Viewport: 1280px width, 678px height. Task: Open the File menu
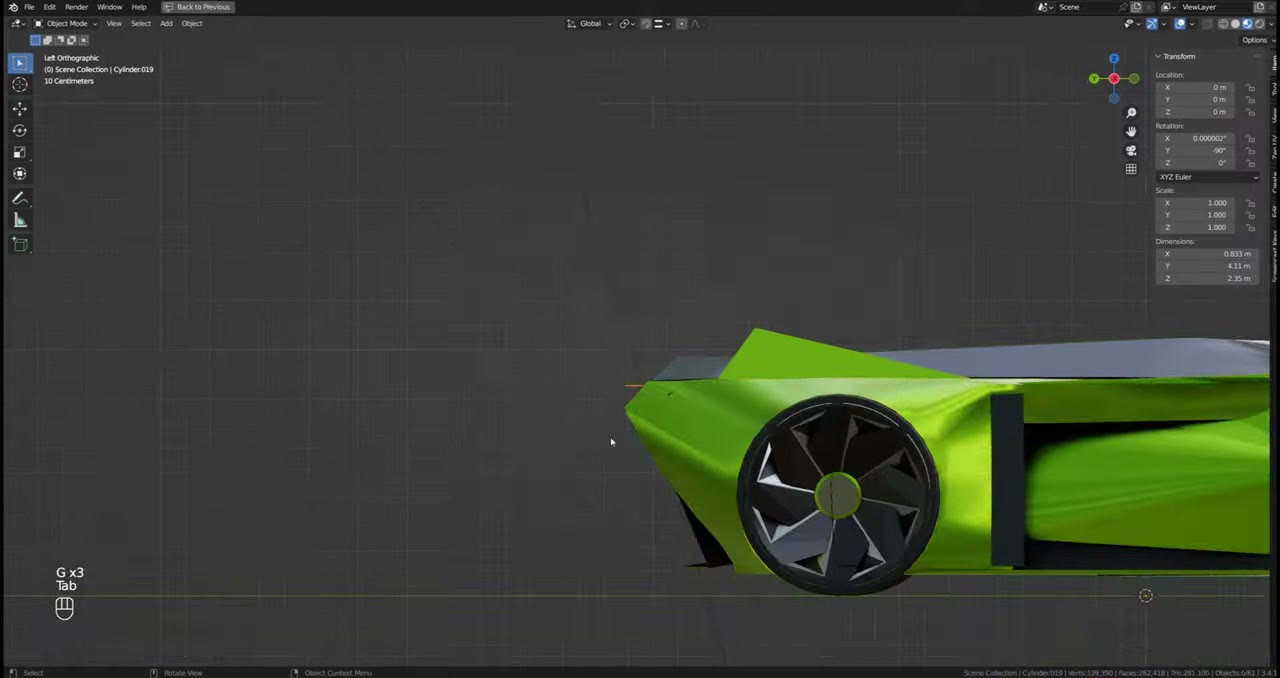tap(29, 7)
